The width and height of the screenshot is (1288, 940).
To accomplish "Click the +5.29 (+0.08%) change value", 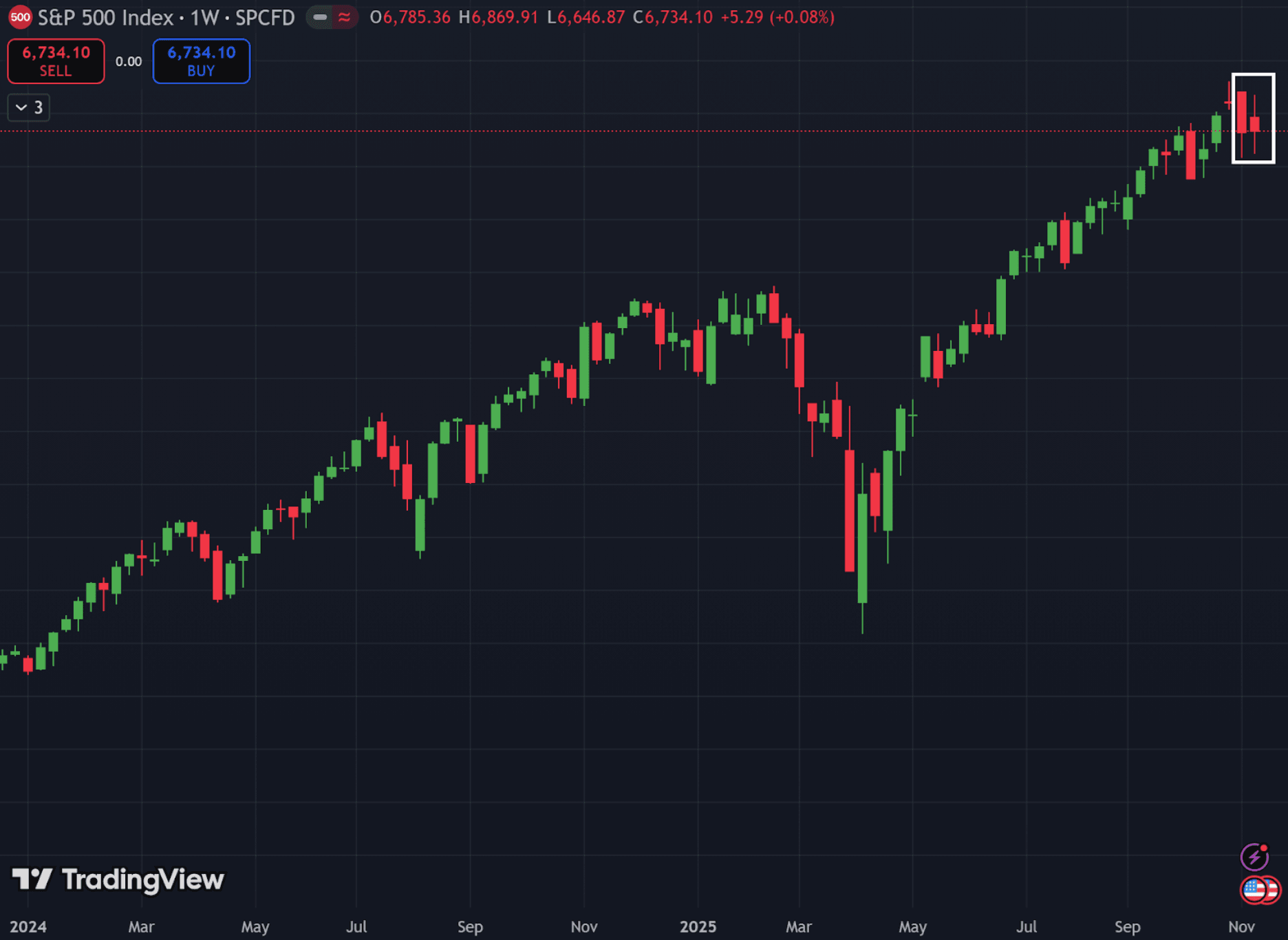I will [x=777, y=17].
